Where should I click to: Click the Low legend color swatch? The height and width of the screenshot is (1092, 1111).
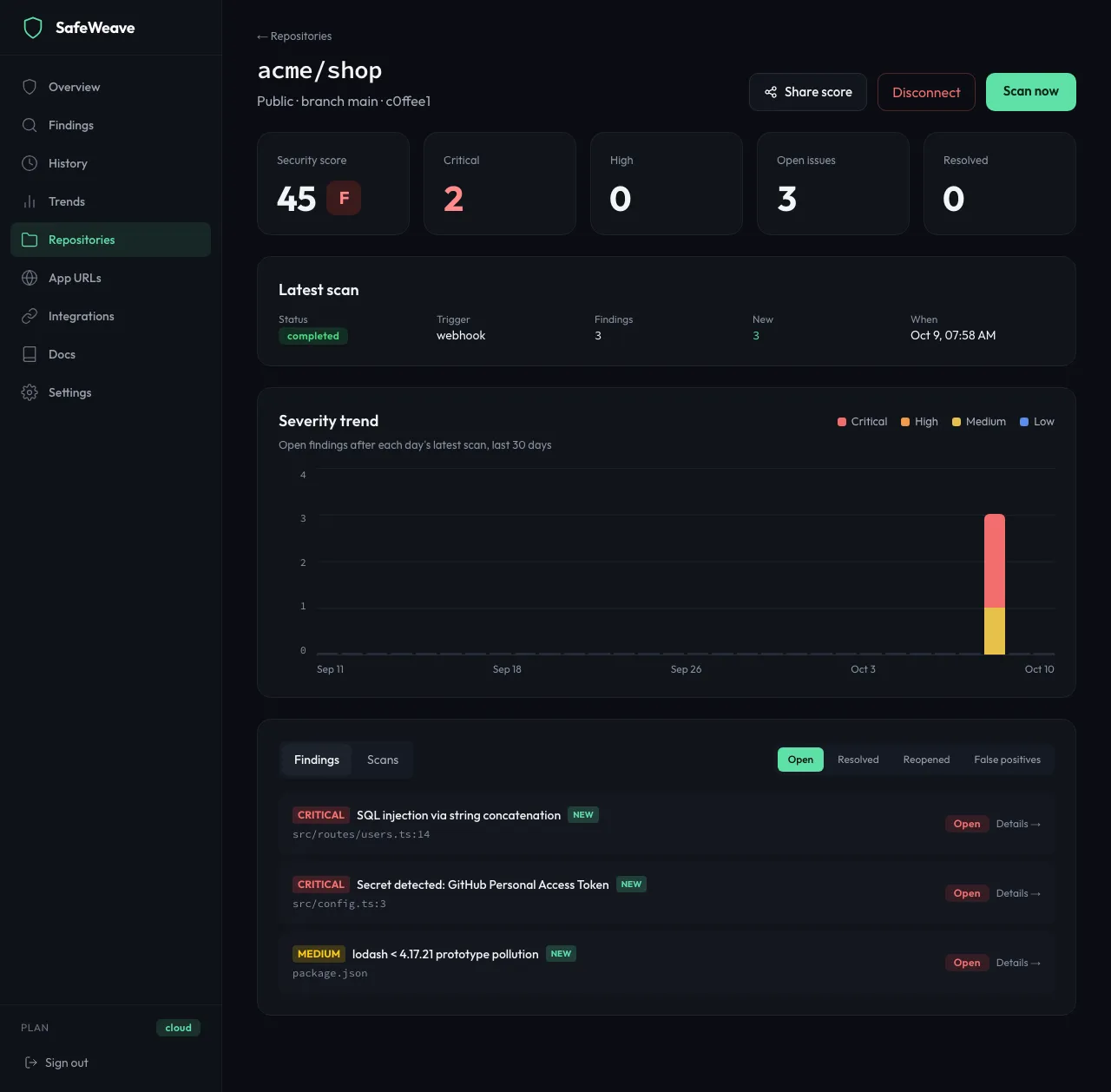click(1024, 422)
